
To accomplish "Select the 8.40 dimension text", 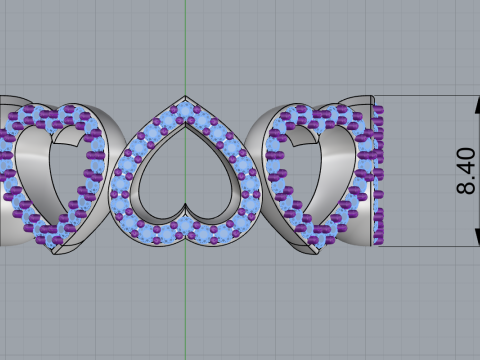I will (x=466, y=171).
